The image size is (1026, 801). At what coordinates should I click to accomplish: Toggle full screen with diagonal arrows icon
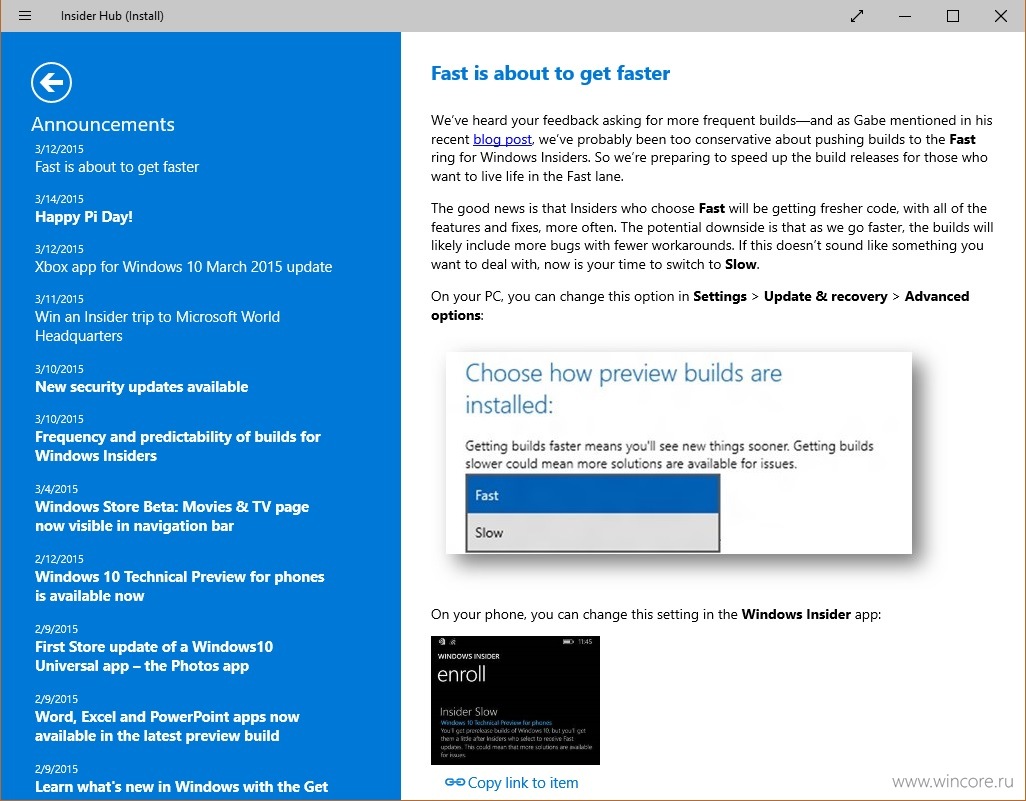coord(857,16)
